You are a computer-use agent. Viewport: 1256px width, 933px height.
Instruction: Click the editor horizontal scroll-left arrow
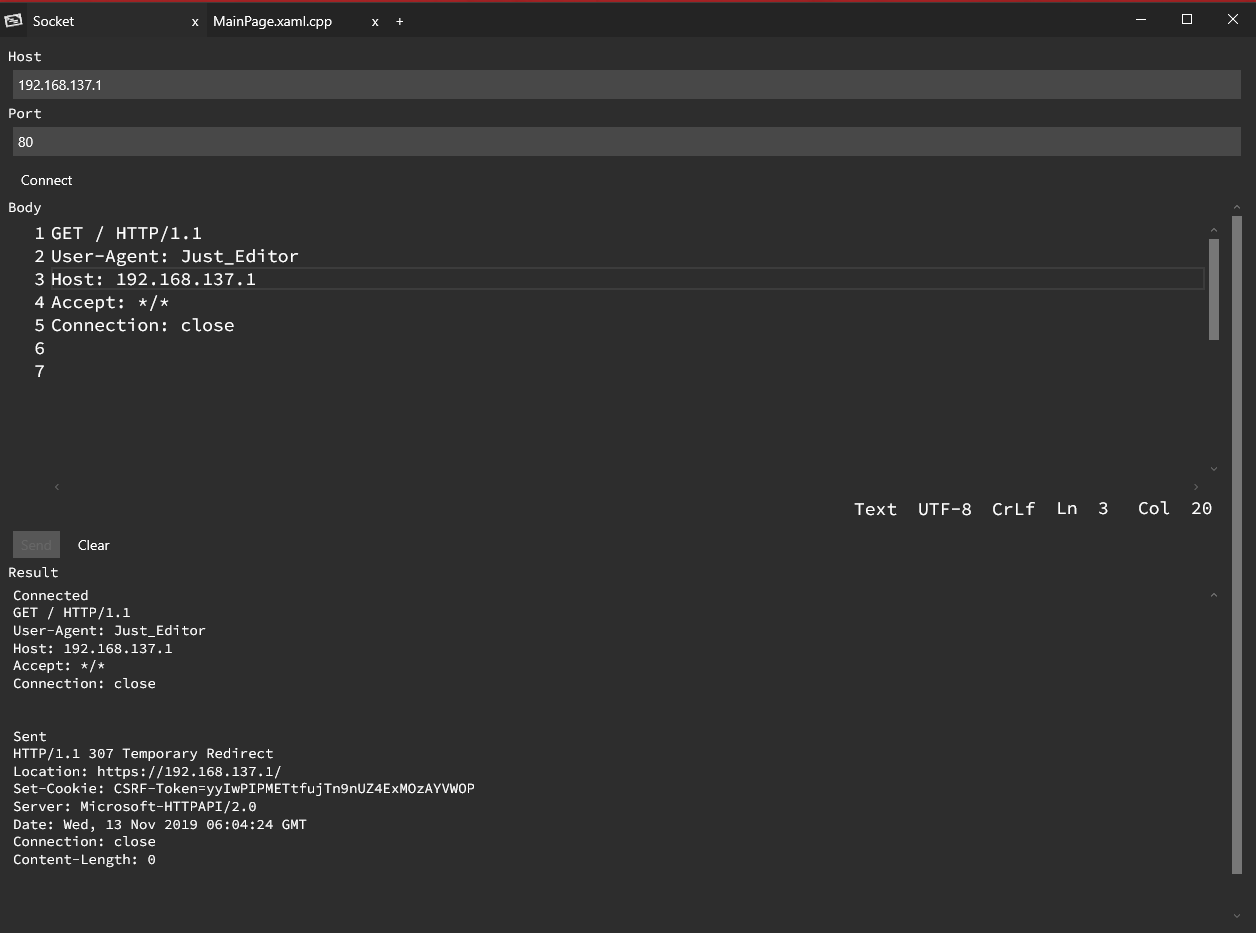pyautogui.click(x=57, y=487)
